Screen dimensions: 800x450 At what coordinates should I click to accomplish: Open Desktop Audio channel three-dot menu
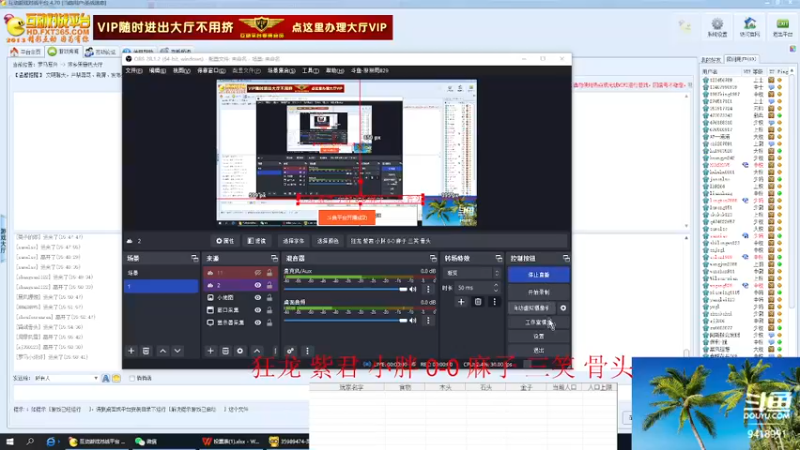click(428, 320)
